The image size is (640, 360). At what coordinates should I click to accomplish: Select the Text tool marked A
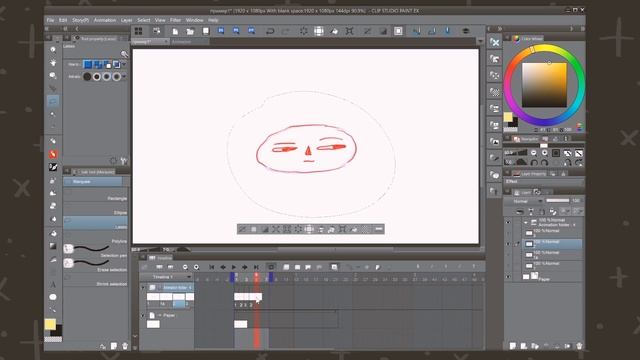click(53, 284)
